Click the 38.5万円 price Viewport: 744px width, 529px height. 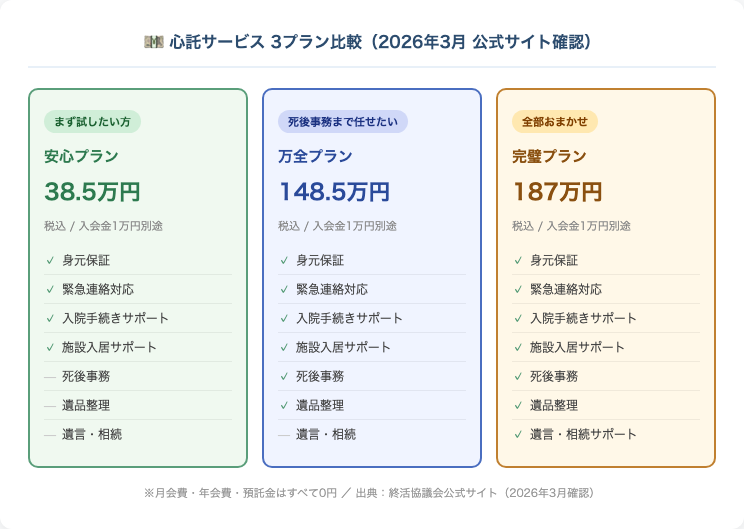click(x=92, y=192)
